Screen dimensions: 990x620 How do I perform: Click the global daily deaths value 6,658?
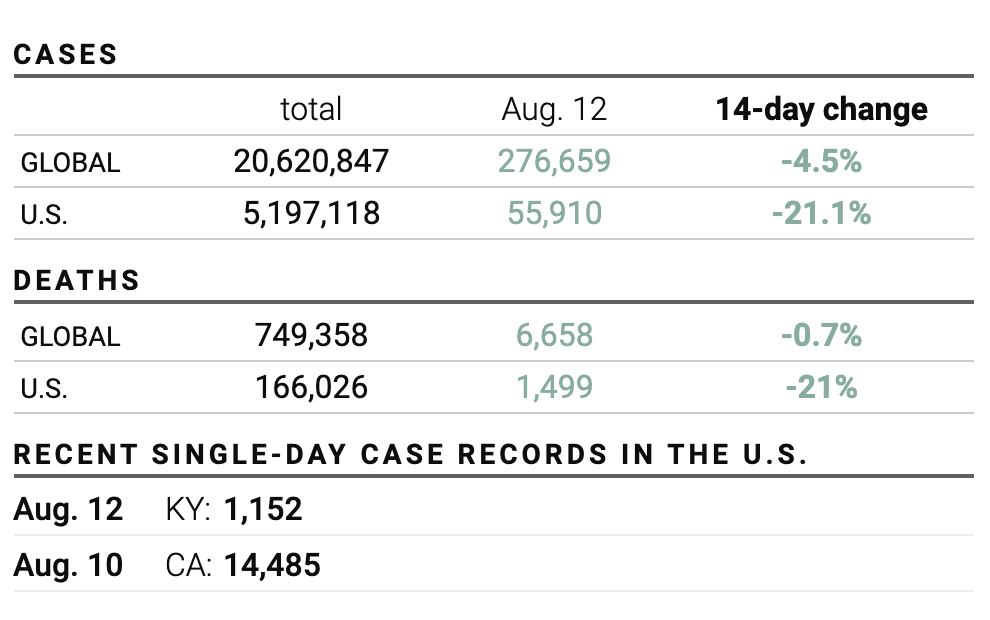click(x=554, y=335)
